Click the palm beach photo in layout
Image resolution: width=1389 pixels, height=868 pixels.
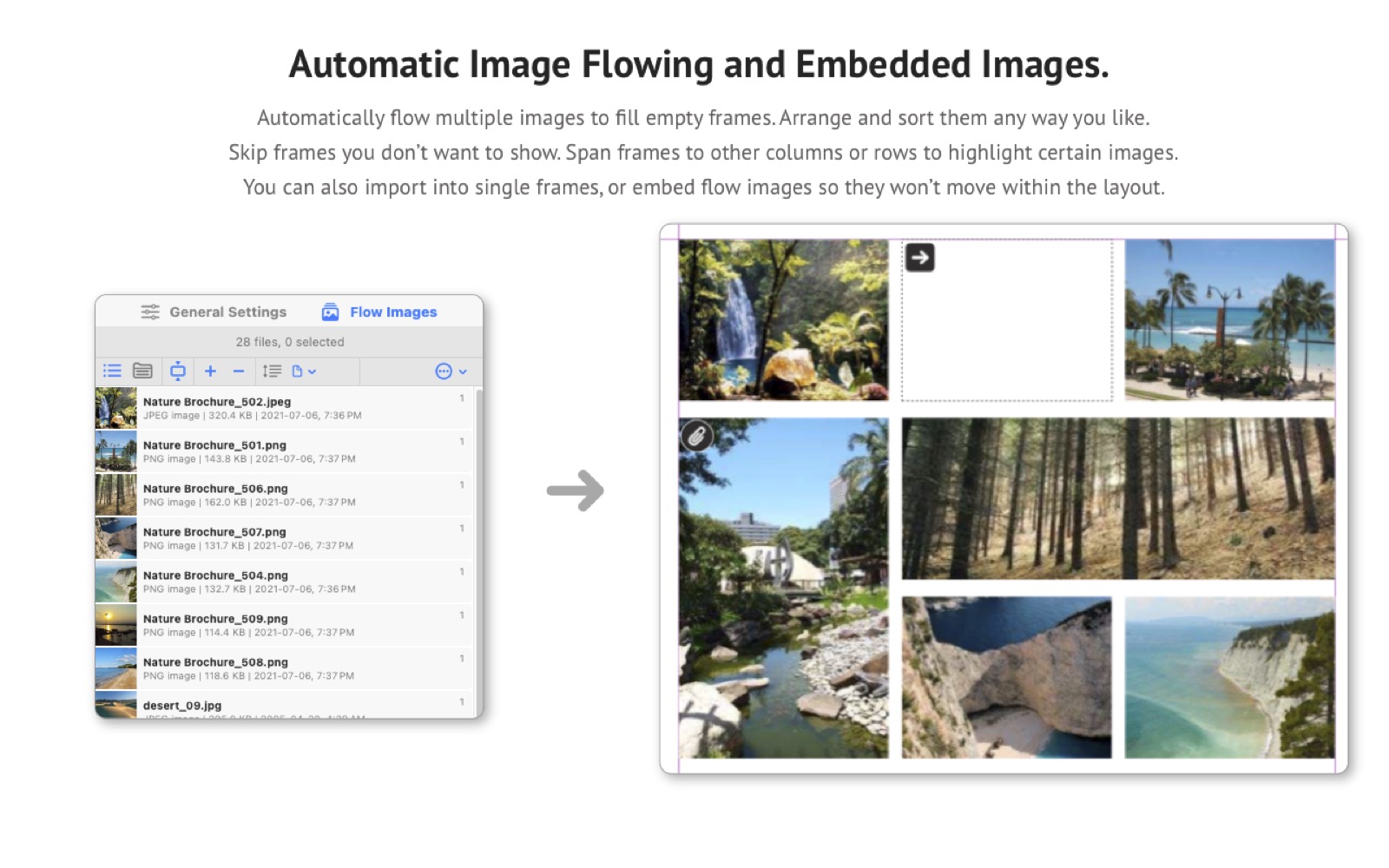[1229, 320]
